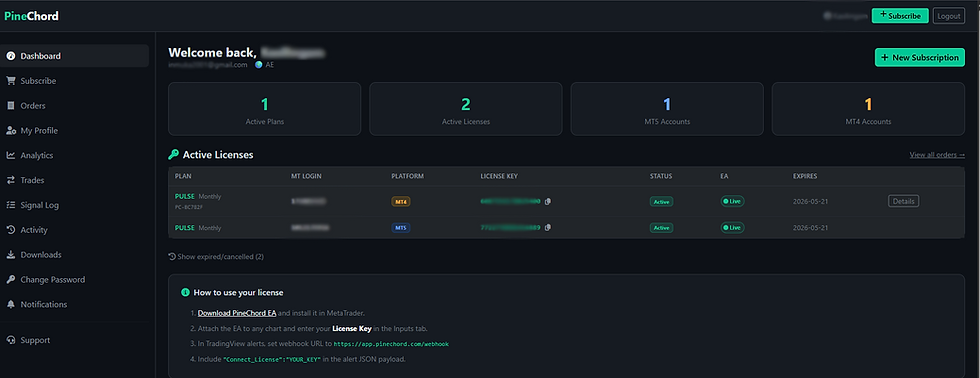The image size is (980, 378).
Task: Click the Trades arrows icon
Action: tap(11, 180)
